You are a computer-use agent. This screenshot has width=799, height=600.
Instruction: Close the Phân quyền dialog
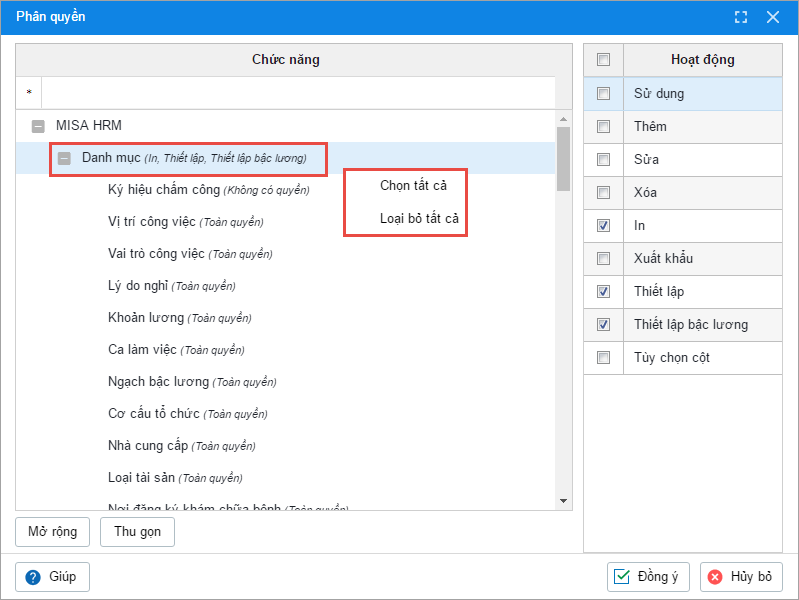tap(772, 17)
